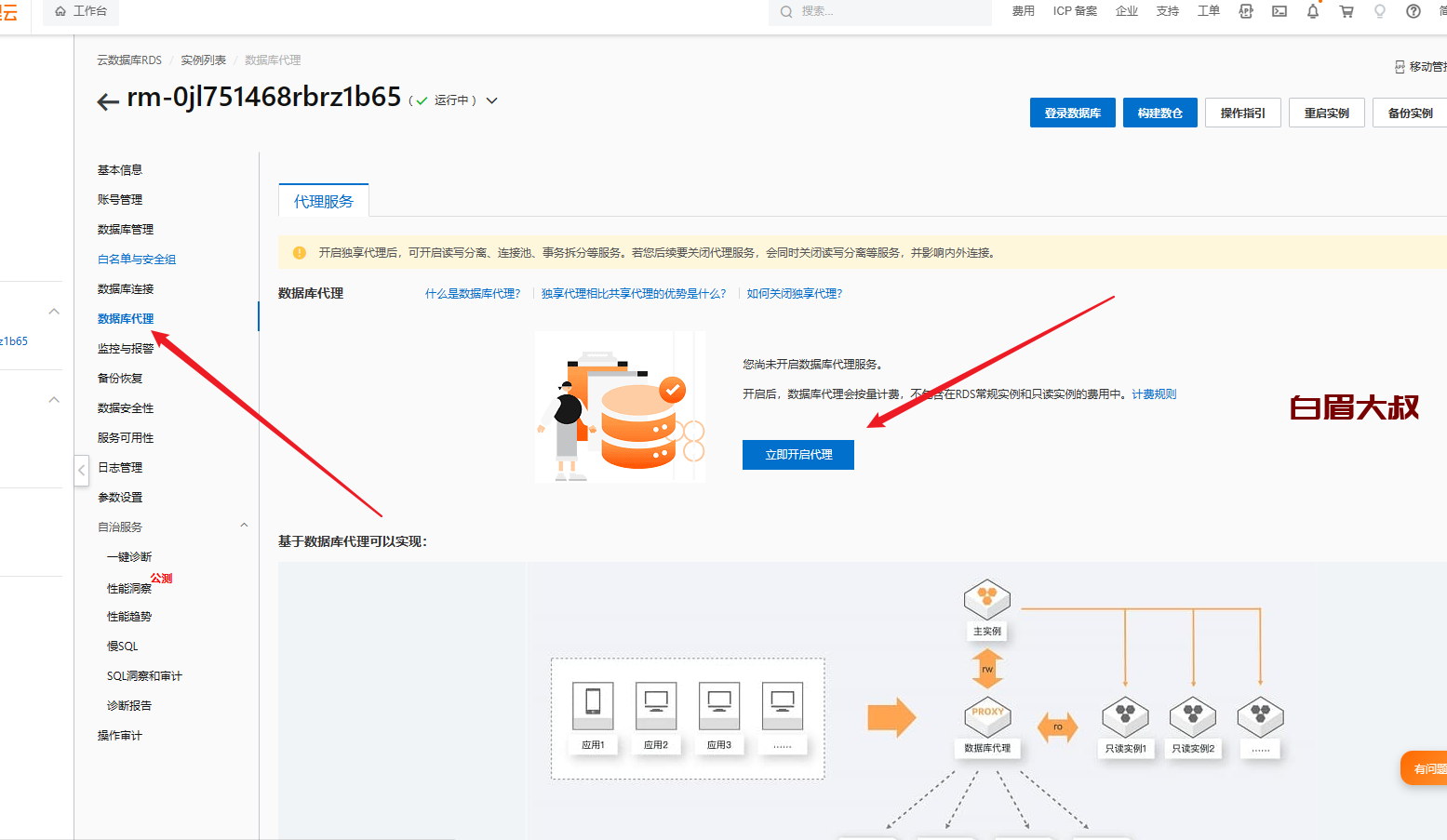Screen dimensions: 1447x840
Task: Open 工单 in the top navigation
Action: [1209, 11]
